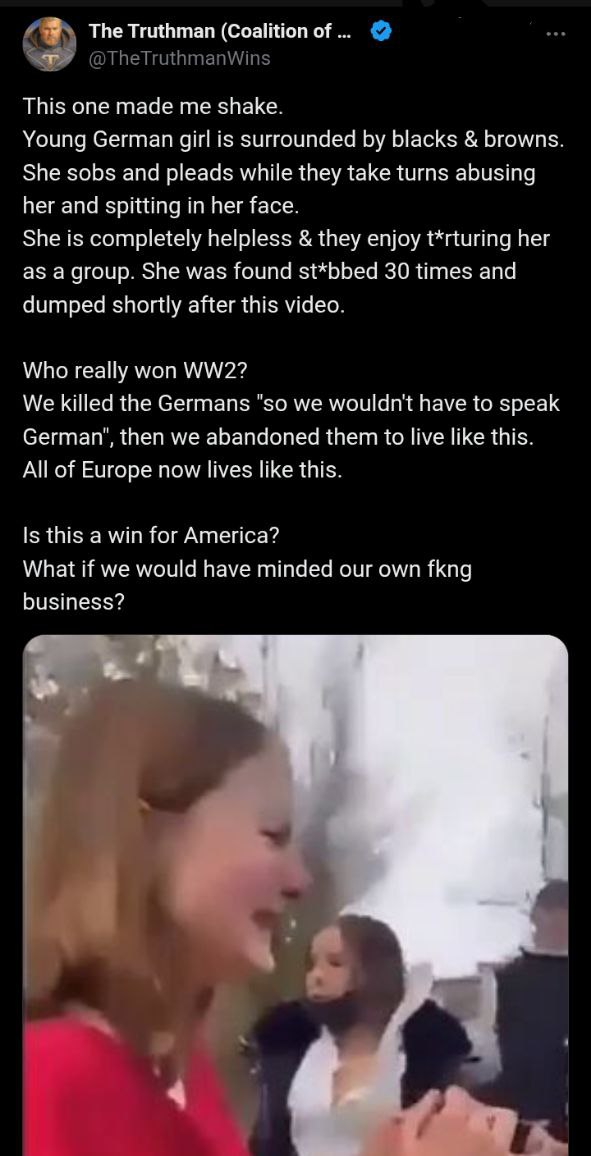Click the blue verified checkmark badge
The image size is (591, 1156).
[380, 32]
